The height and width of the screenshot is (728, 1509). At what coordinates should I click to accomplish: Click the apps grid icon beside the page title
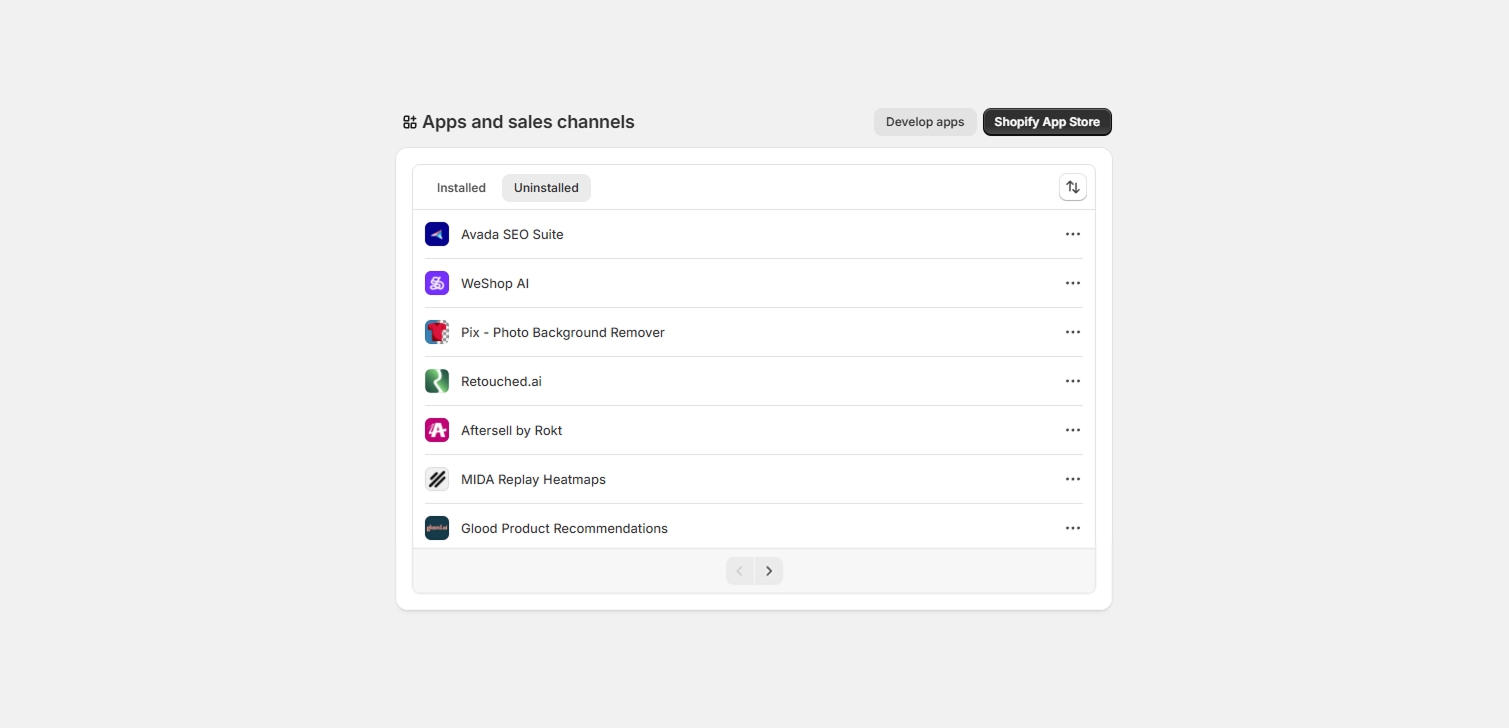coord(408,121)
